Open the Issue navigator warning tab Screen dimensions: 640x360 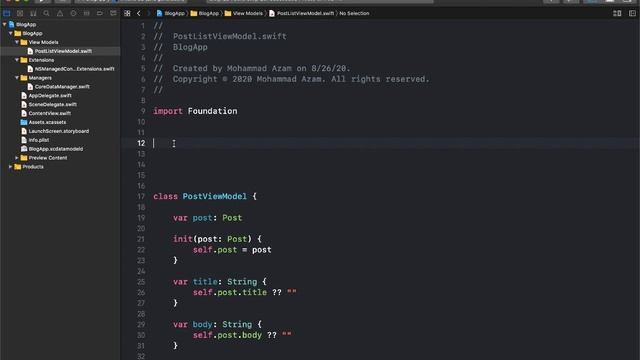pos(60,13)
